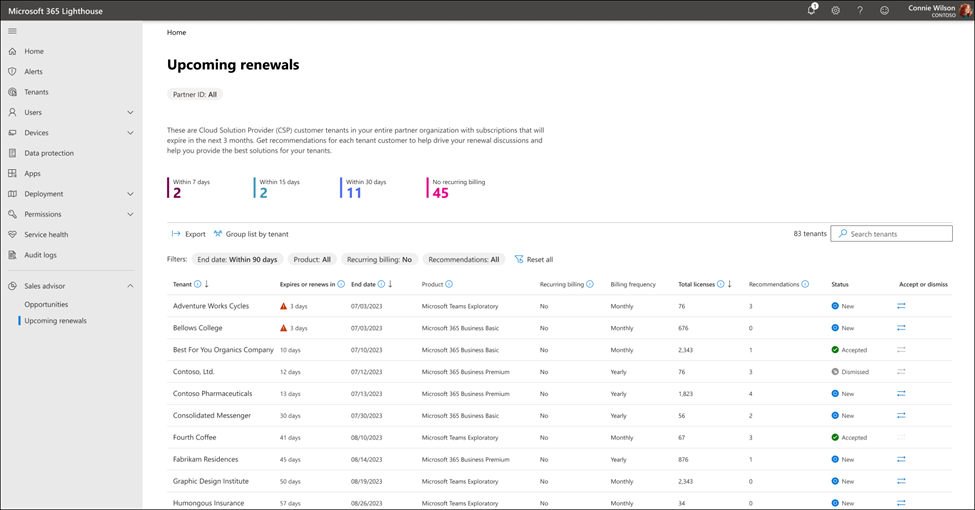Expand the Permissions menu chevron
This screenshot has width=975, height=510.
click(x=130, y=214)
